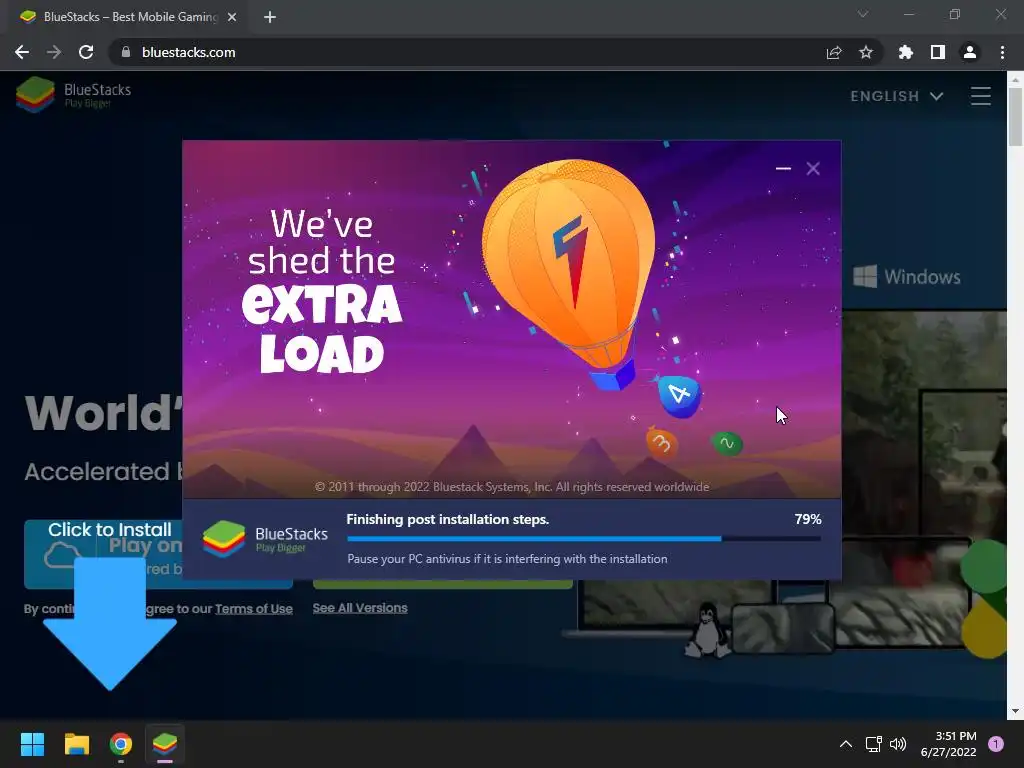Open the volume tray icon

coord(899,744)
